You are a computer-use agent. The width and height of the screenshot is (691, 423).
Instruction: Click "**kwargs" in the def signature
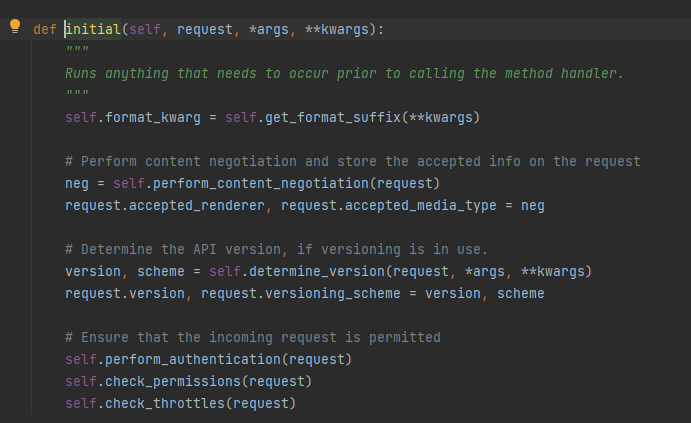pyautogui.click(x=340, y=29)
